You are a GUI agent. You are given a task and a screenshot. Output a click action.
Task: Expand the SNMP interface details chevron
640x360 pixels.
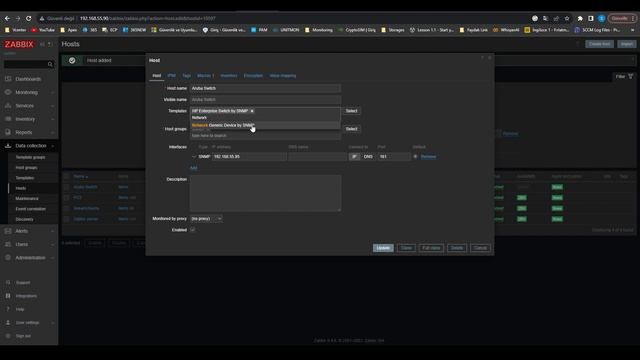click(194, 157)
